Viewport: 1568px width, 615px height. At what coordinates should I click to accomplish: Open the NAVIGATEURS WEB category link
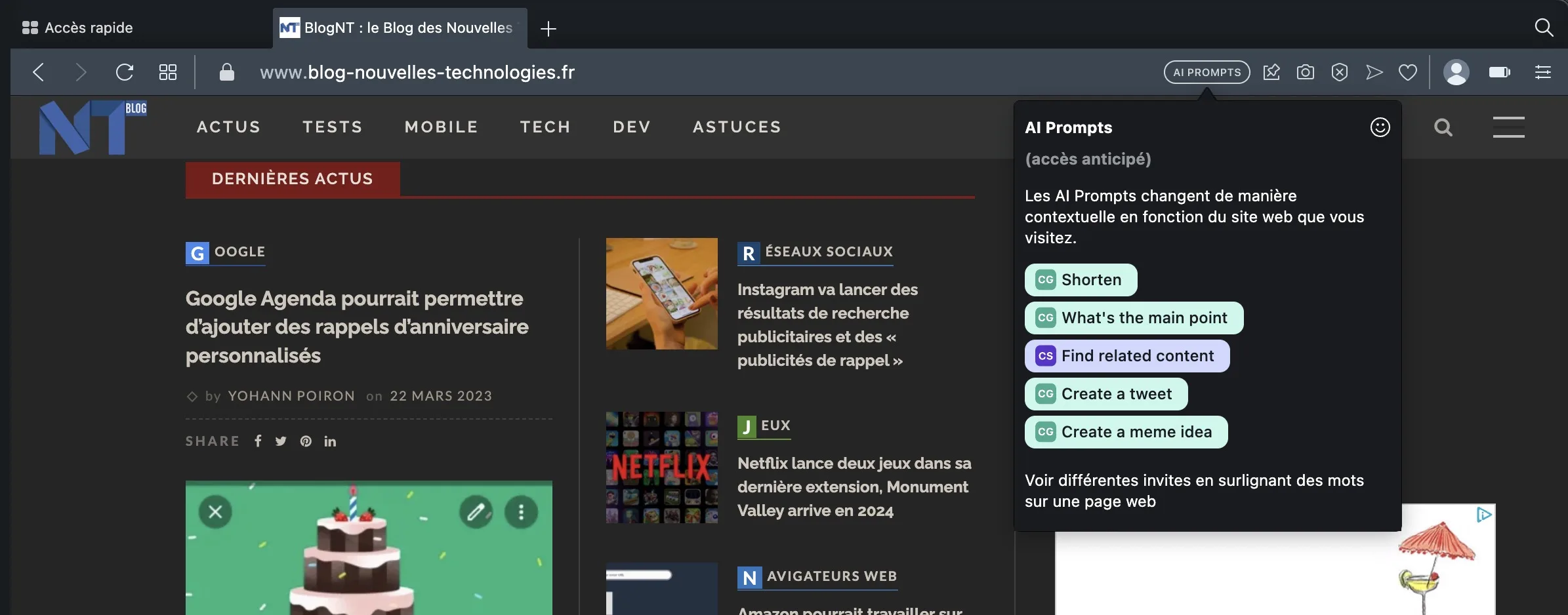click(817, 577)
